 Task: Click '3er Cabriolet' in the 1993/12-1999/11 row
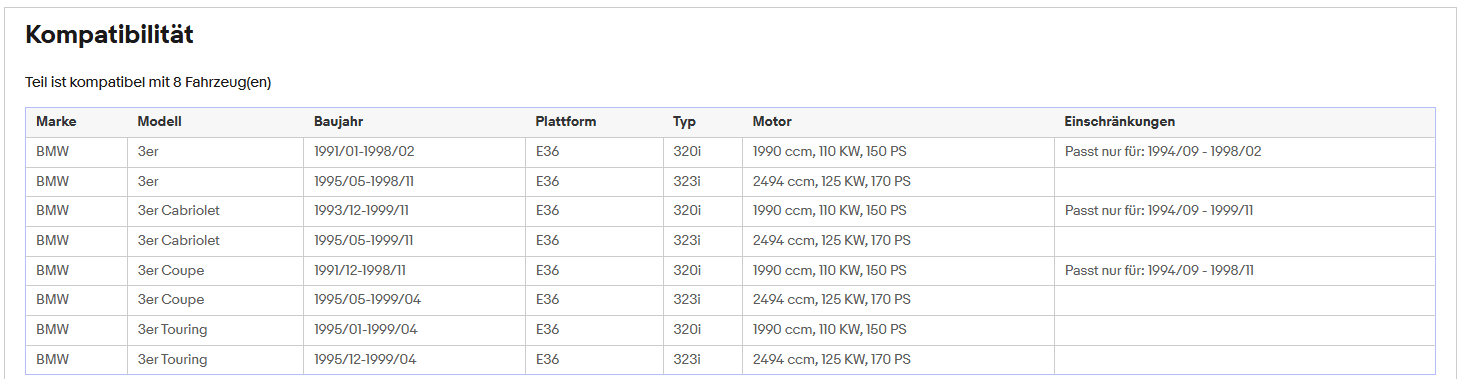point(179,211)
